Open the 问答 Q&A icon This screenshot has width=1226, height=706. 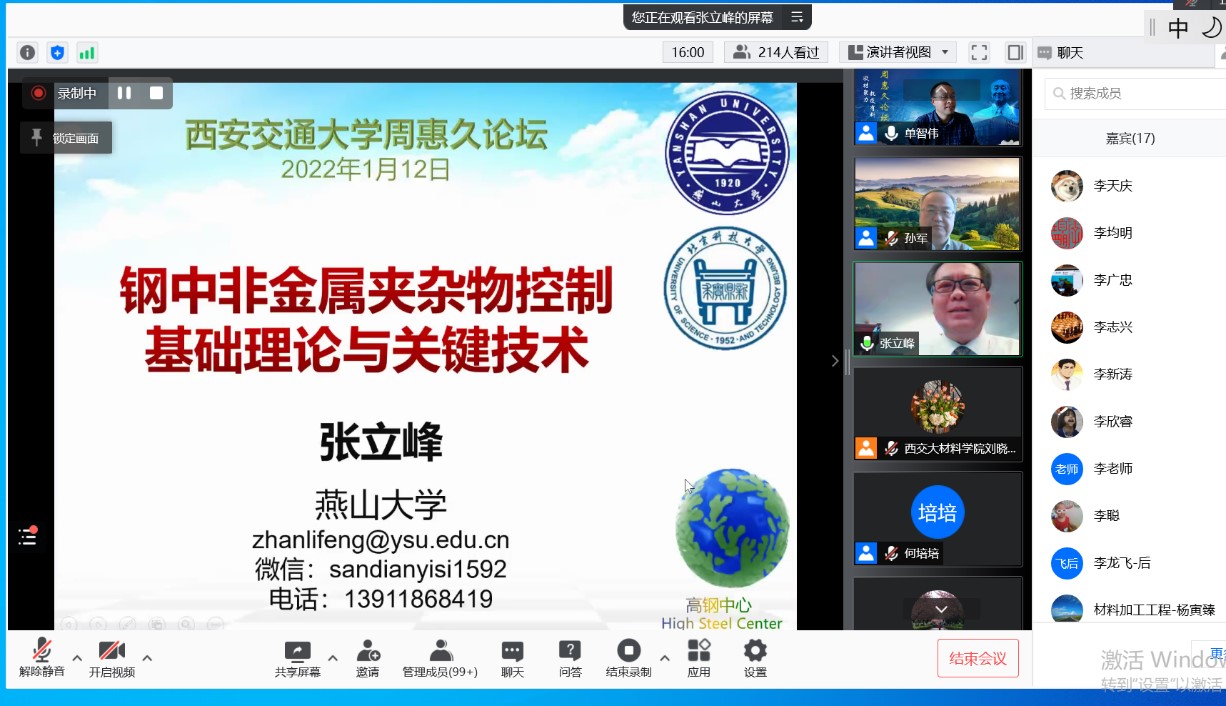click(x=570, y=658)
